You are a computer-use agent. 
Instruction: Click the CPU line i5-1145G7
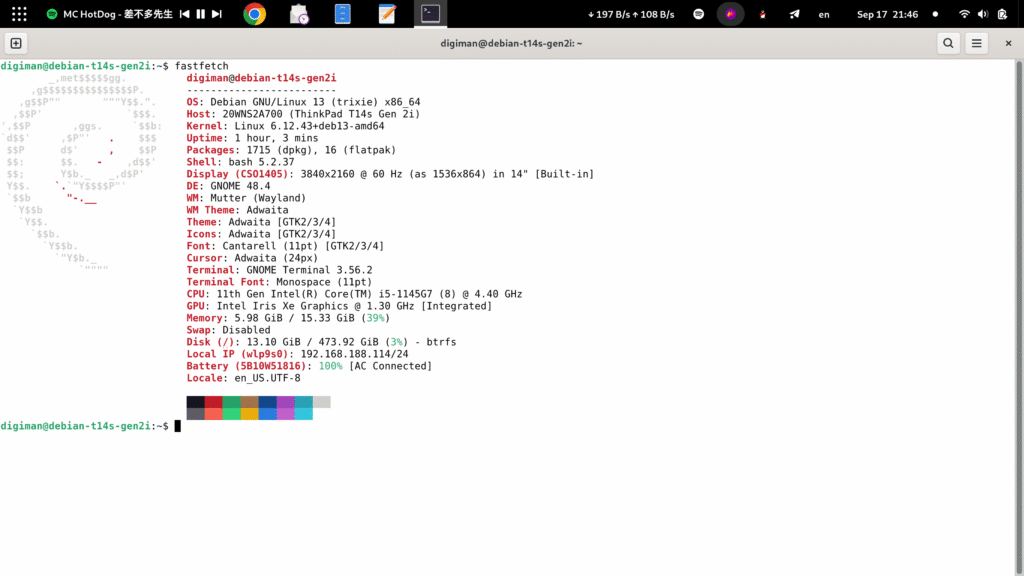tap(355, 294)
